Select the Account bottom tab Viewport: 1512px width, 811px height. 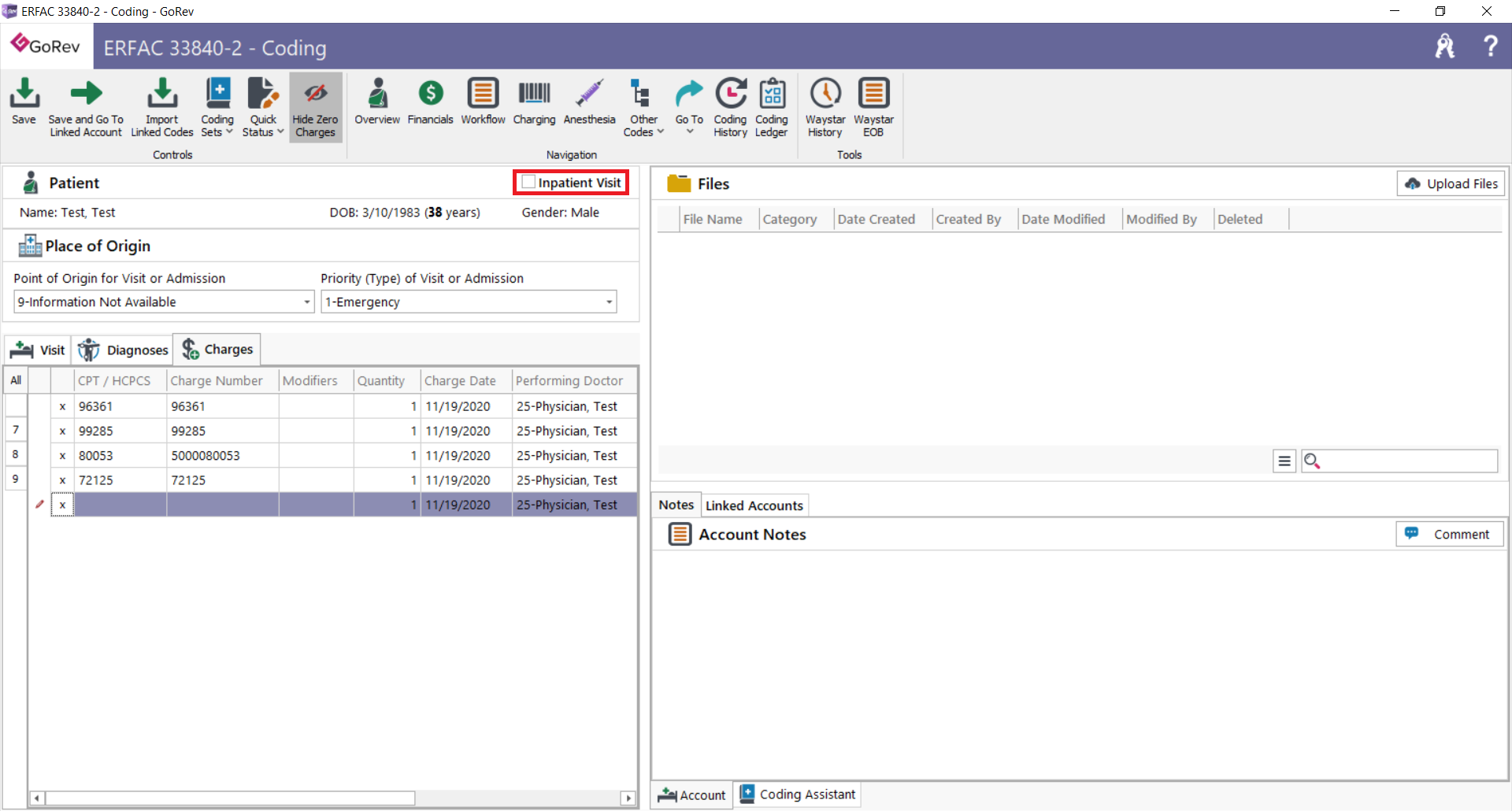click(692, 794)
